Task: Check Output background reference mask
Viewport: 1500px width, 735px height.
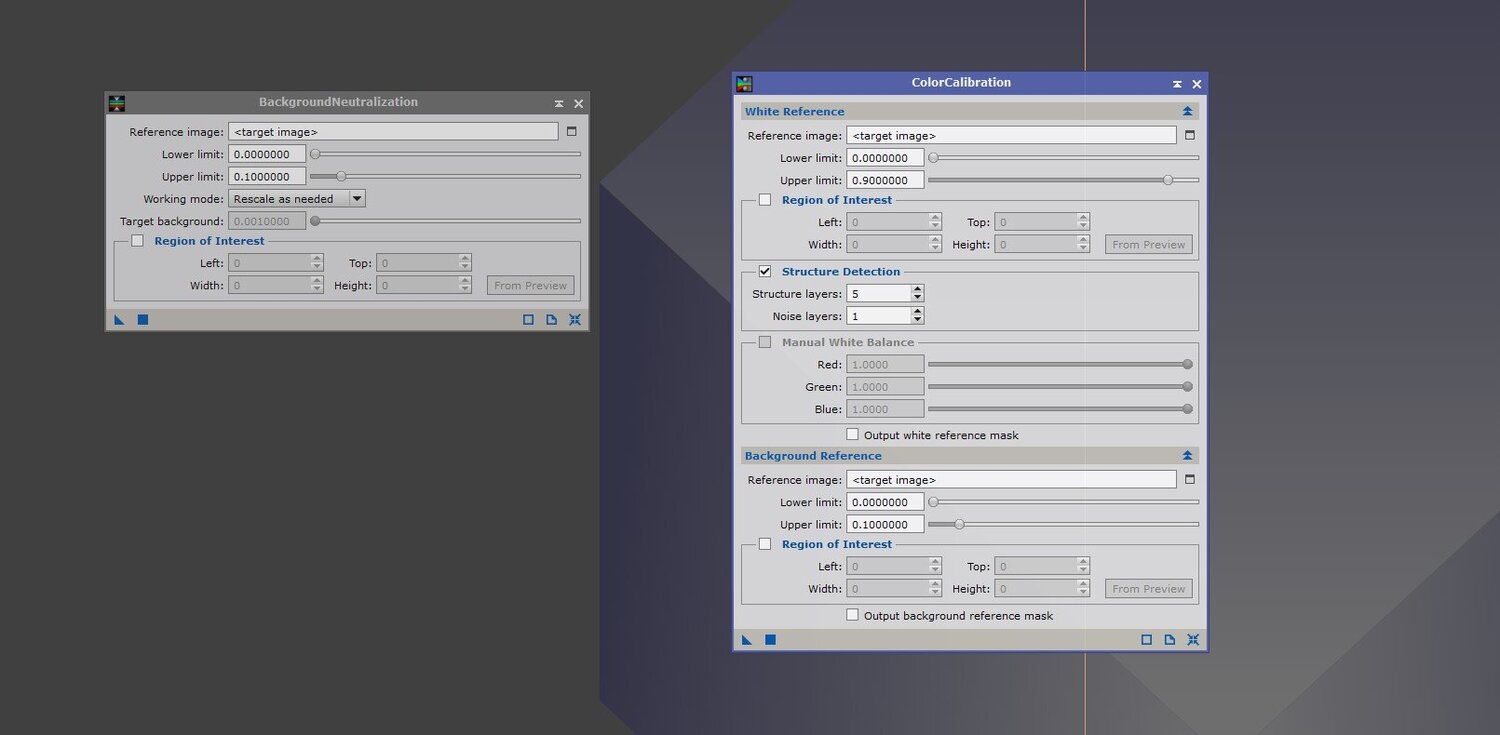Action: click(852, 615)
